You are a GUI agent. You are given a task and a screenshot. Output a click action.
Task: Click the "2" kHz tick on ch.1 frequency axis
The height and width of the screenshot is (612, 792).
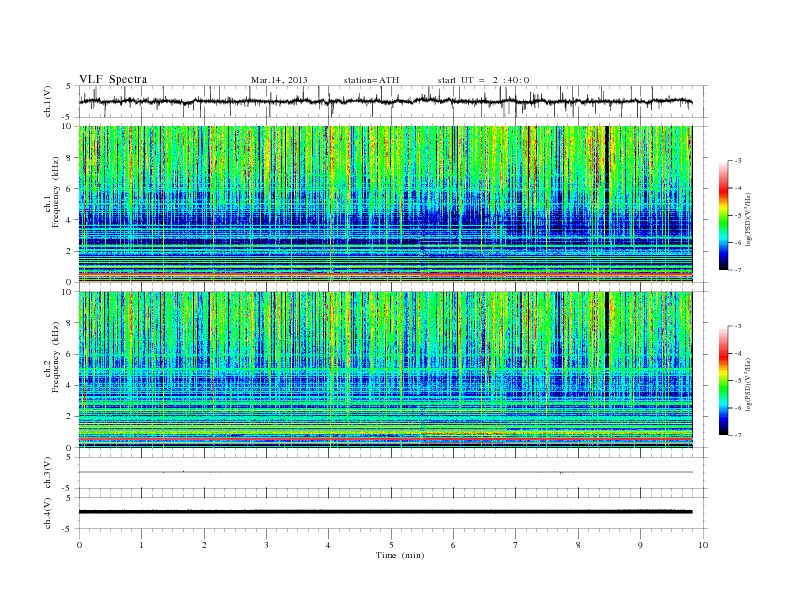tap(69, 251)
